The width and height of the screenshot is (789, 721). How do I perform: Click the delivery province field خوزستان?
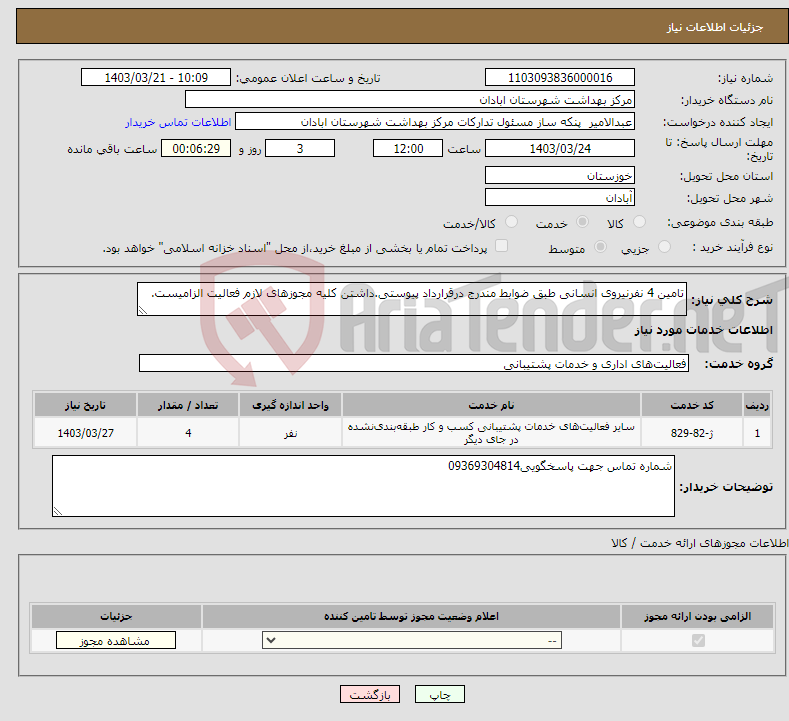(x=560, y=176)
